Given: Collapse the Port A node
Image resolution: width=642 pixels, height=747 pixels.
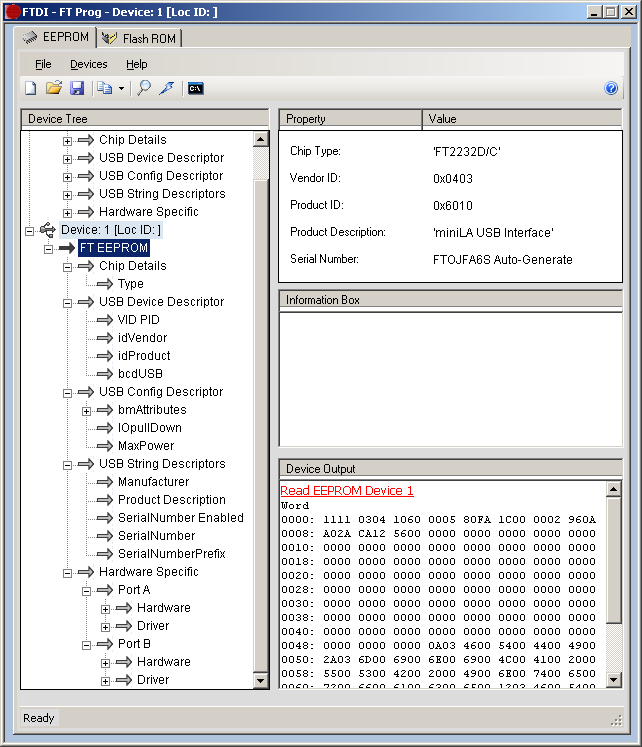Looking at the screenshot, I should (x=87, y=591).
